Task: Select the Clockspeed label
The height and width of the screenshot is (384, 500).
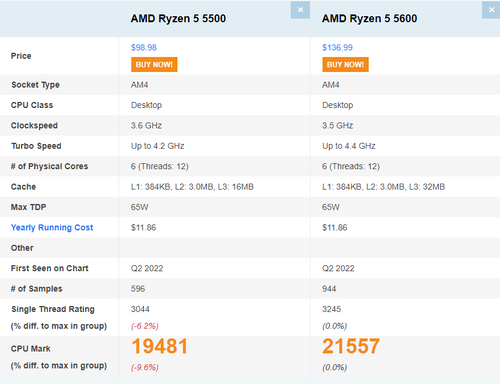Action: (x=34, y=126)
